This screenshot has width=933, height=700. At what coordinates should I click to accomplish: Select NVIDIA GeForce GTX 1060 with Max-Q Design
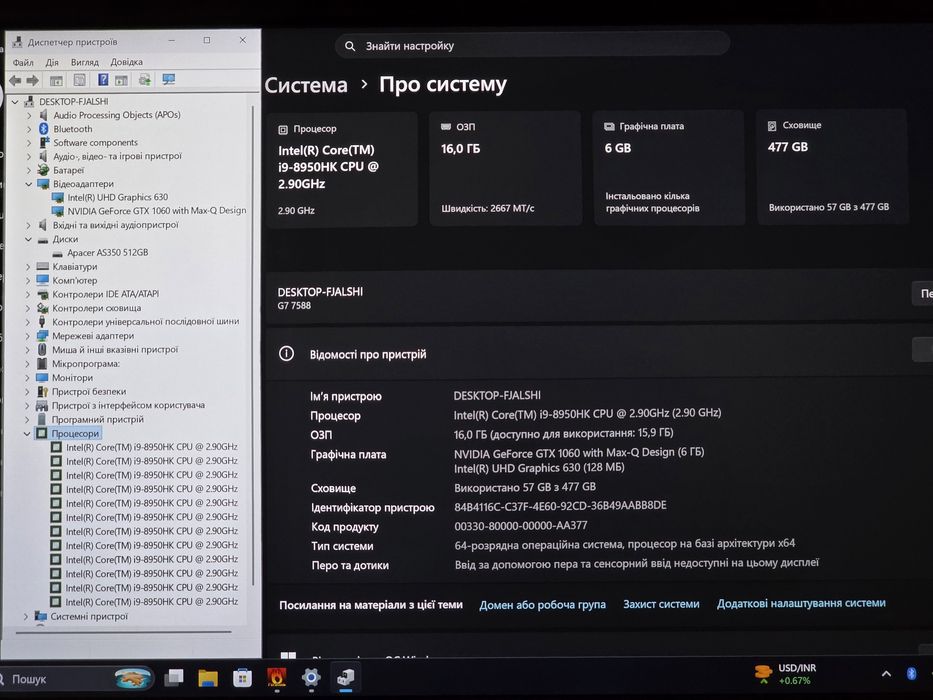pos(156,211)
